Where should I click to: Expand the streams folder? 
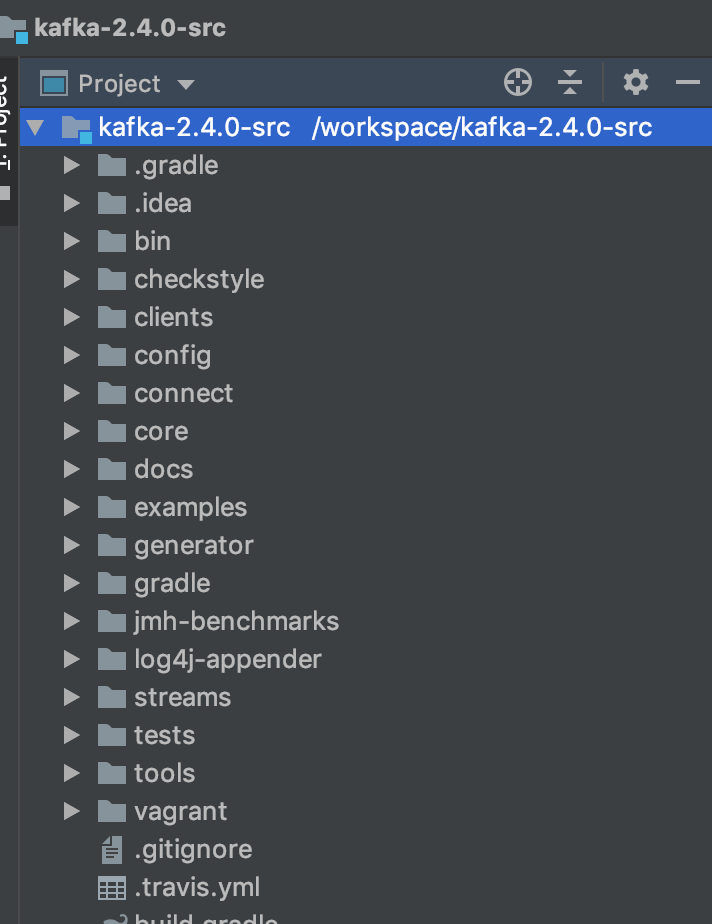coord(70,697)
